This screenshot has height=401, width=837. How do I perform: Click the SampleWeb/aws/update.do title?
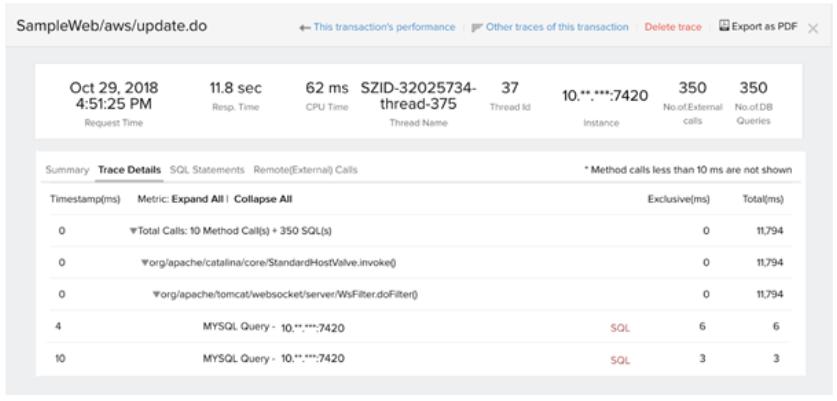(x=112, y=26)
